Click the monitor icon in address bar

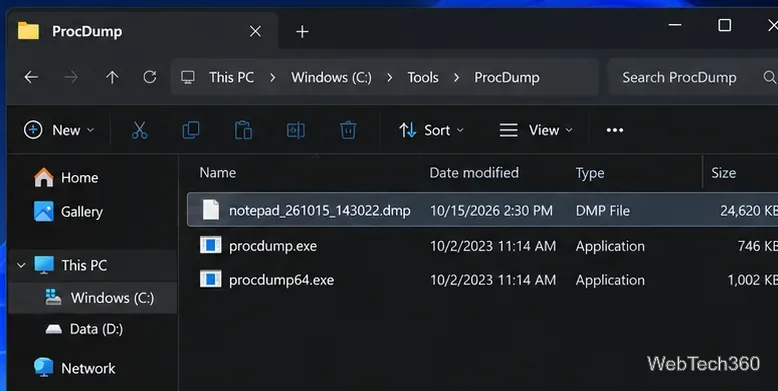pyautogui.click(x=188, y=77)
